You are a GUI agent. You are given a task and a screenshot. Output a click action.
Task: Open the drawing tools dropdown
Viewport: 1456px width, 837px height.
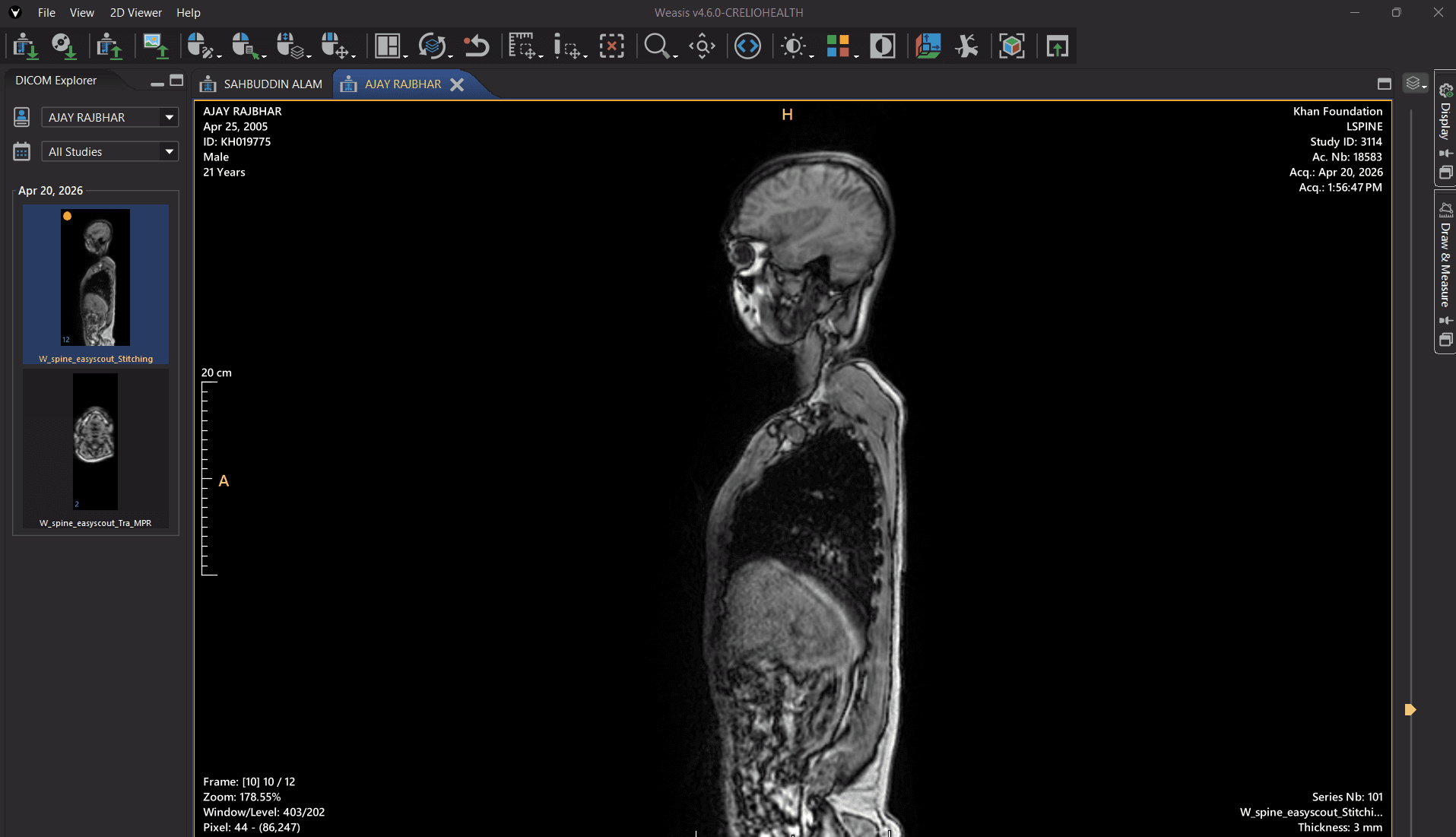(x=569, y=46)
